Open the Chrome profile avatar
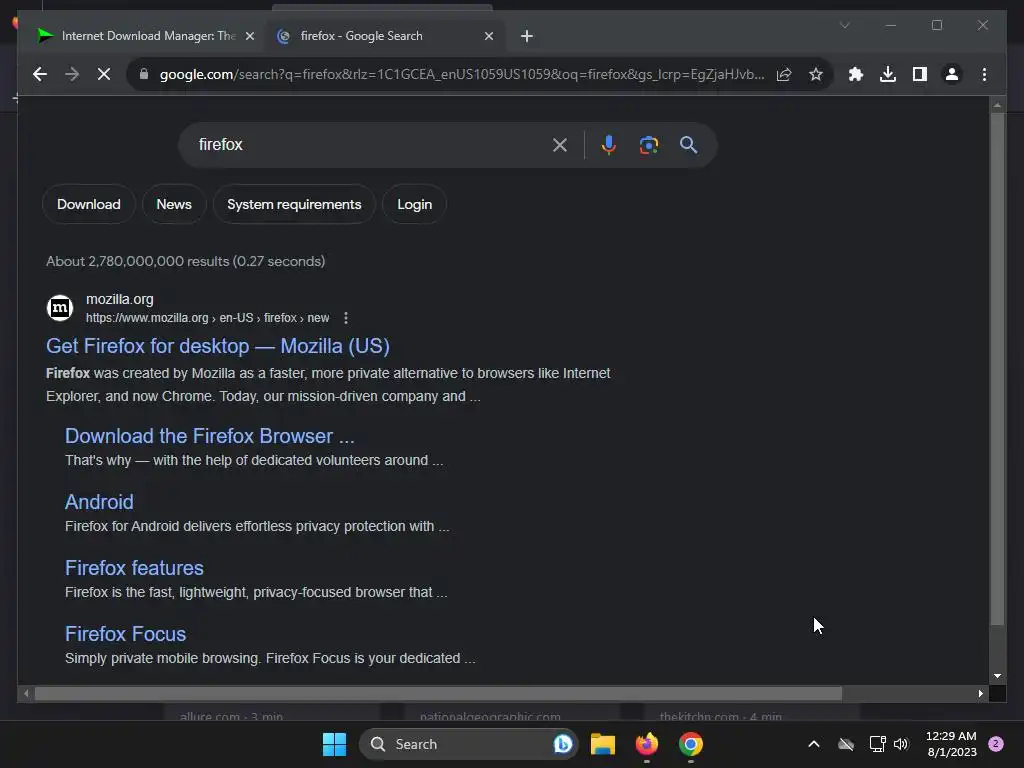1024x768 pixels. point(952,74)
